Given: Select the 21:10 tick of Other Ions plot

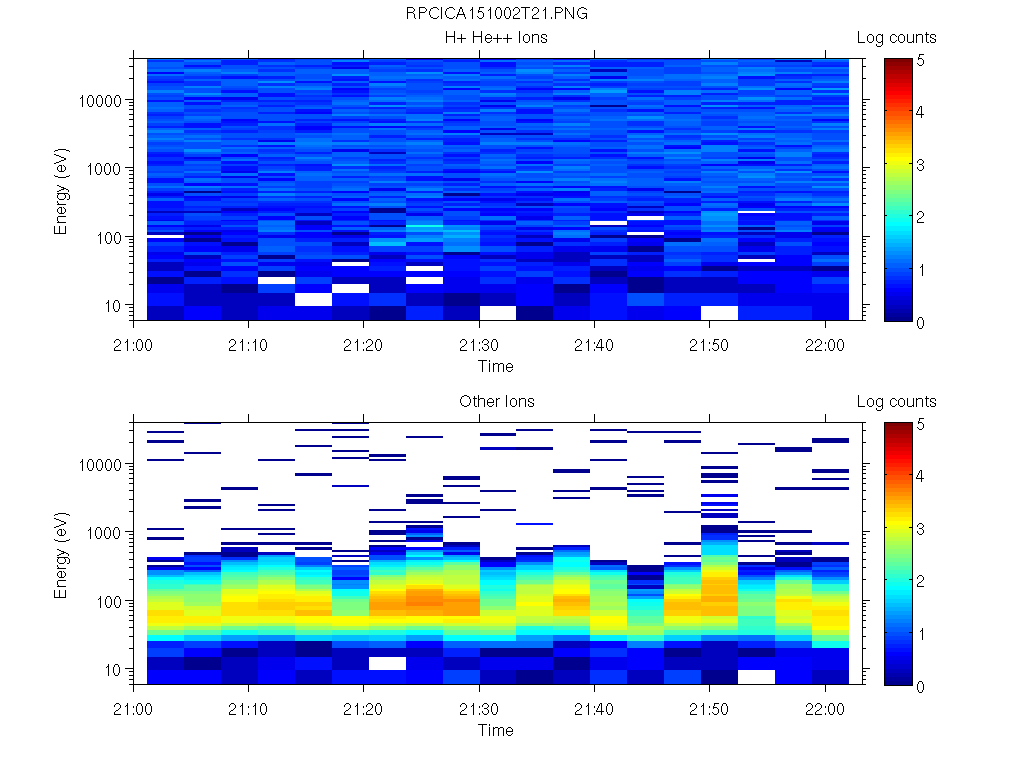Looking at the screenshot, I should (248, 709).
